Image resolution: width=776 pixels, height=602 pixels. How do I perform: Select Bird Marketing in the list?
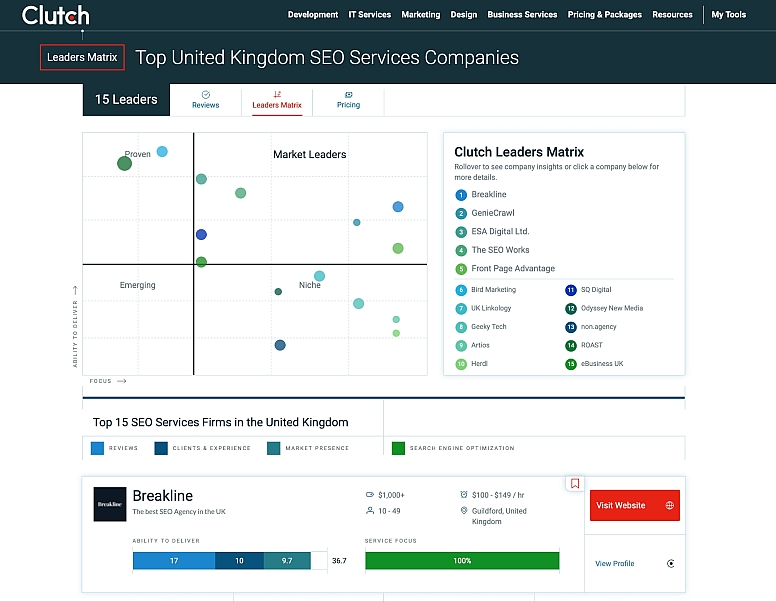(493, 290)
